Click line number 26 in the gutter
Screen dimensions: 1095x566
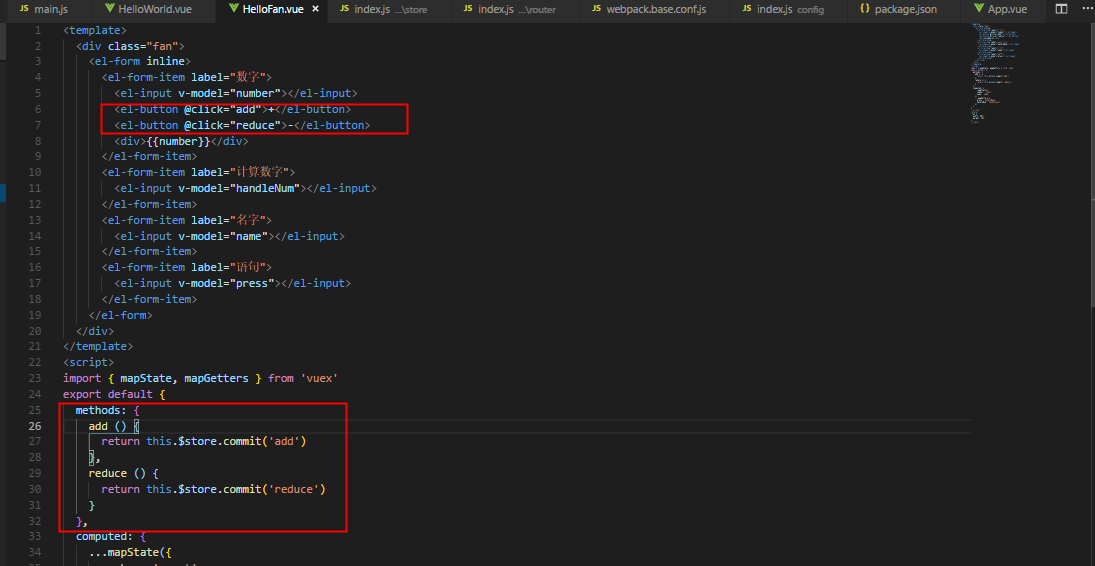34,426
